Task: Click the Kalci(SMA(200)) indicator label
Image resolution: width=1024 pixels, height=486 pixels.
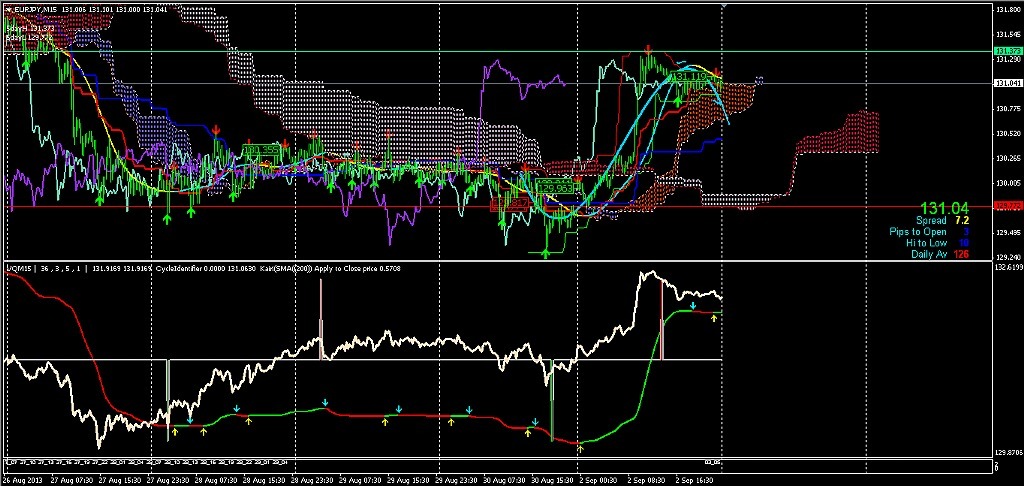Action: (x=288, y=268)
